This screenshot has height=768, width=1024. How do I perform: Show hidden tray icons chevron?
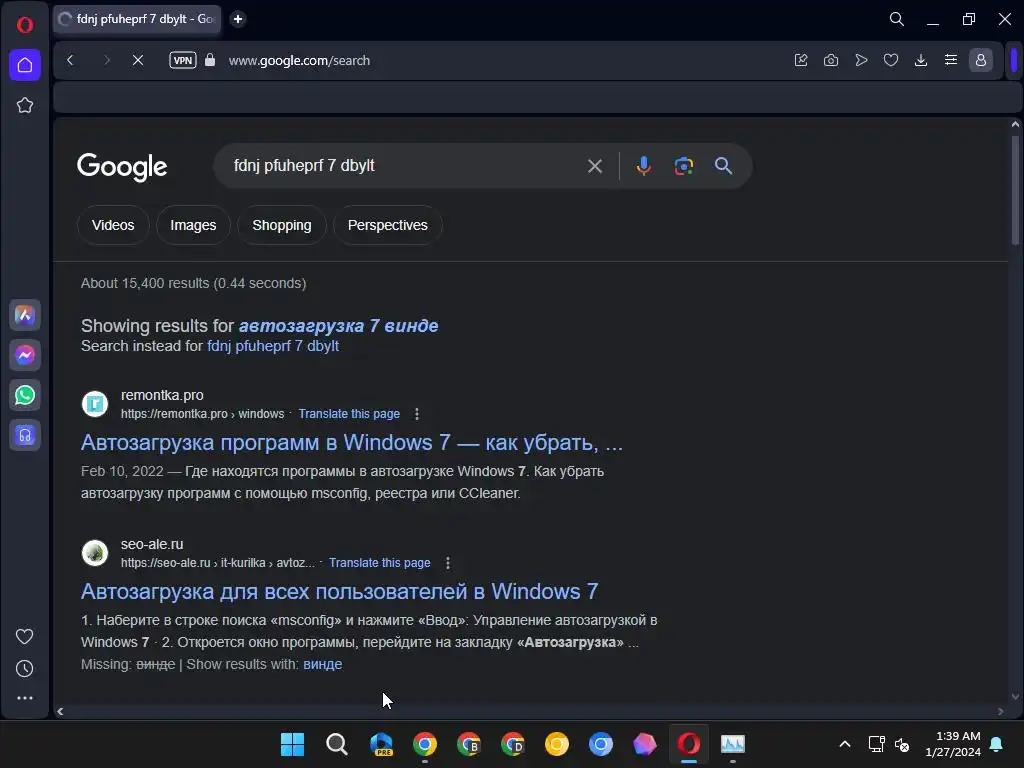(x=844, y=744)
